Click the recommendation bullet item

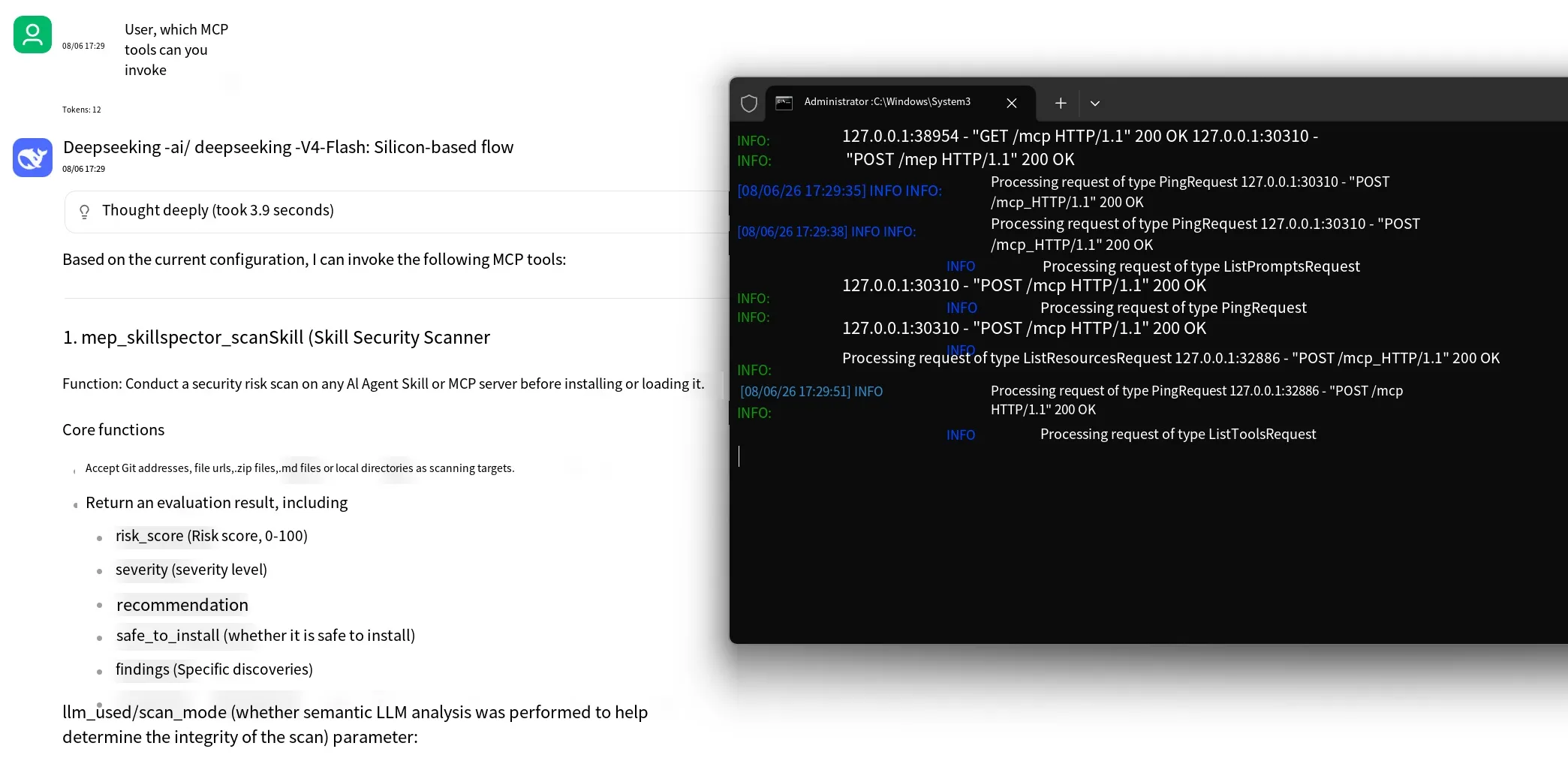(x=182, y=605)
